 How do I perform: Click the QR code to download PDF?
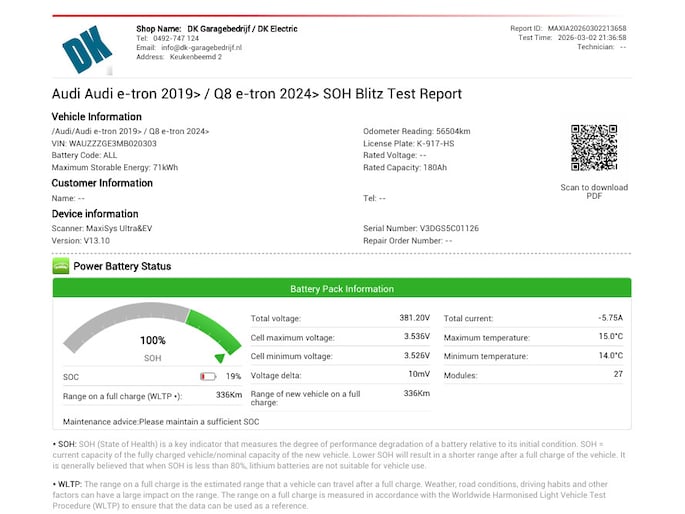click(x=593, y=149)
